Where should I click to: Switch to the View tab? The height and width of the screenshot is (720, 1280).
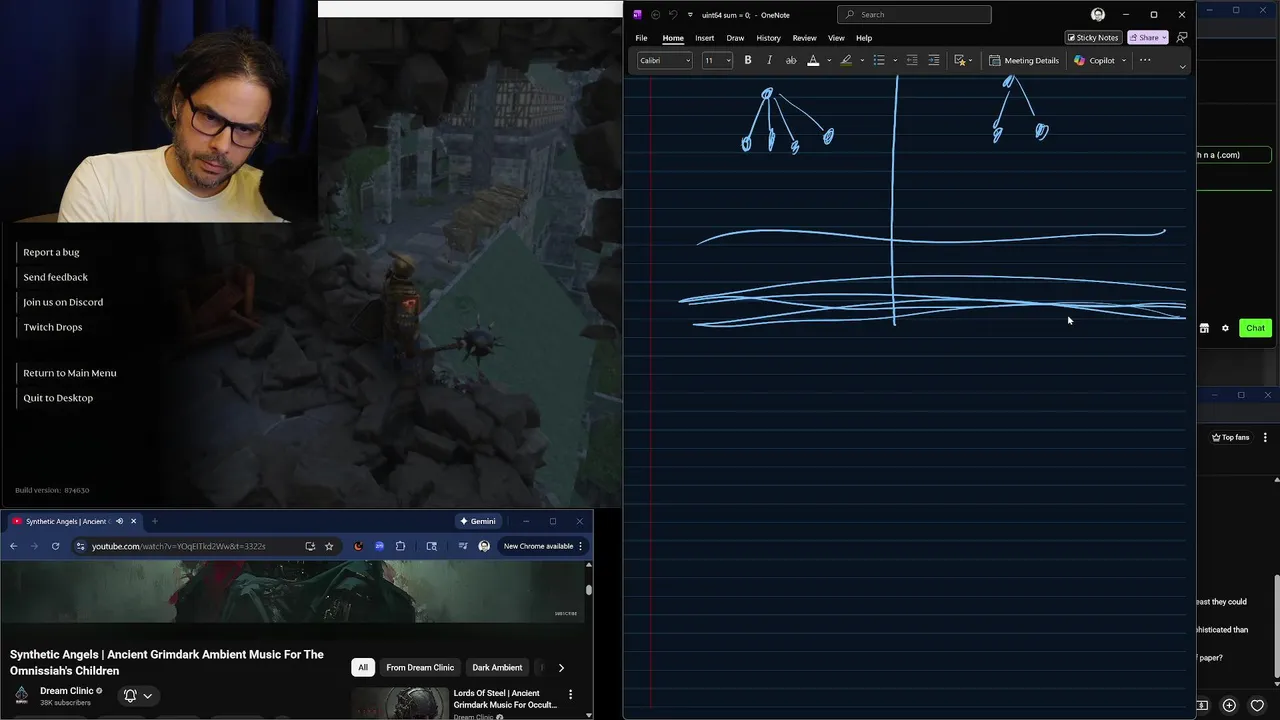point(836,38)
